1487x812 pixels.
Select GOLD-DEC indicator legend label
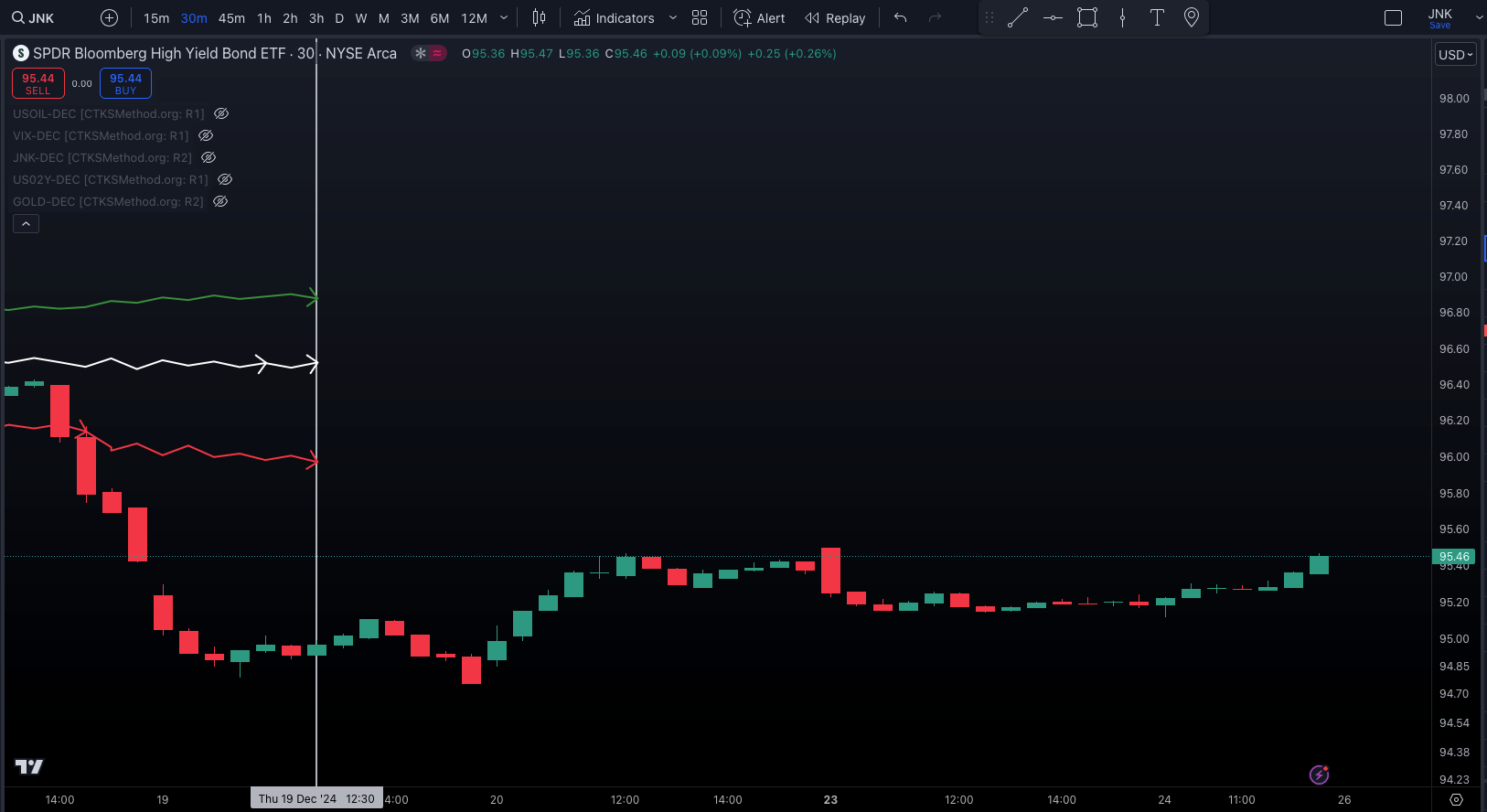tap(108, 202)
